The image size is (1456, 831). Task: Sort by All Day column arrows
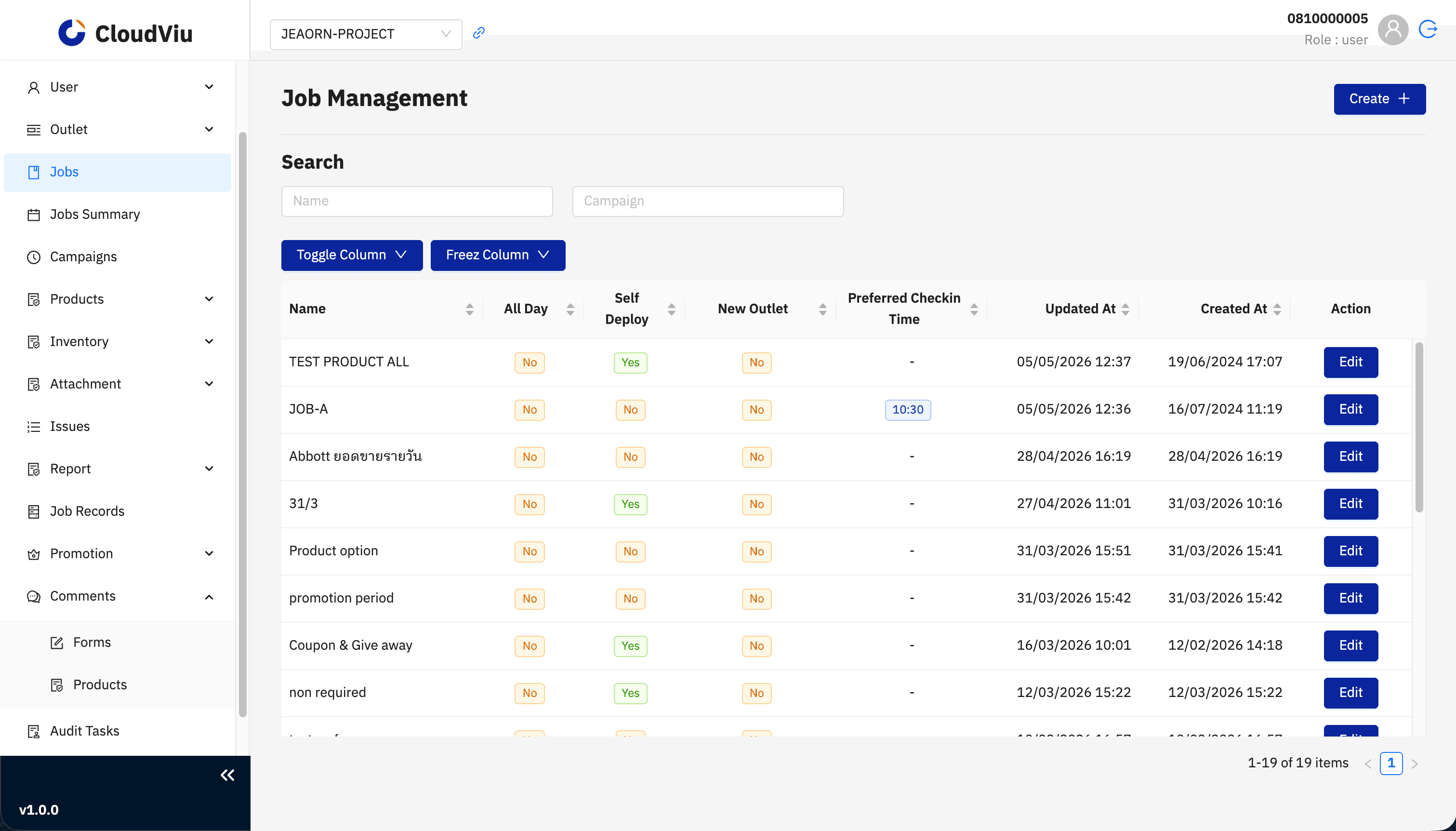[x=570, y=309]
